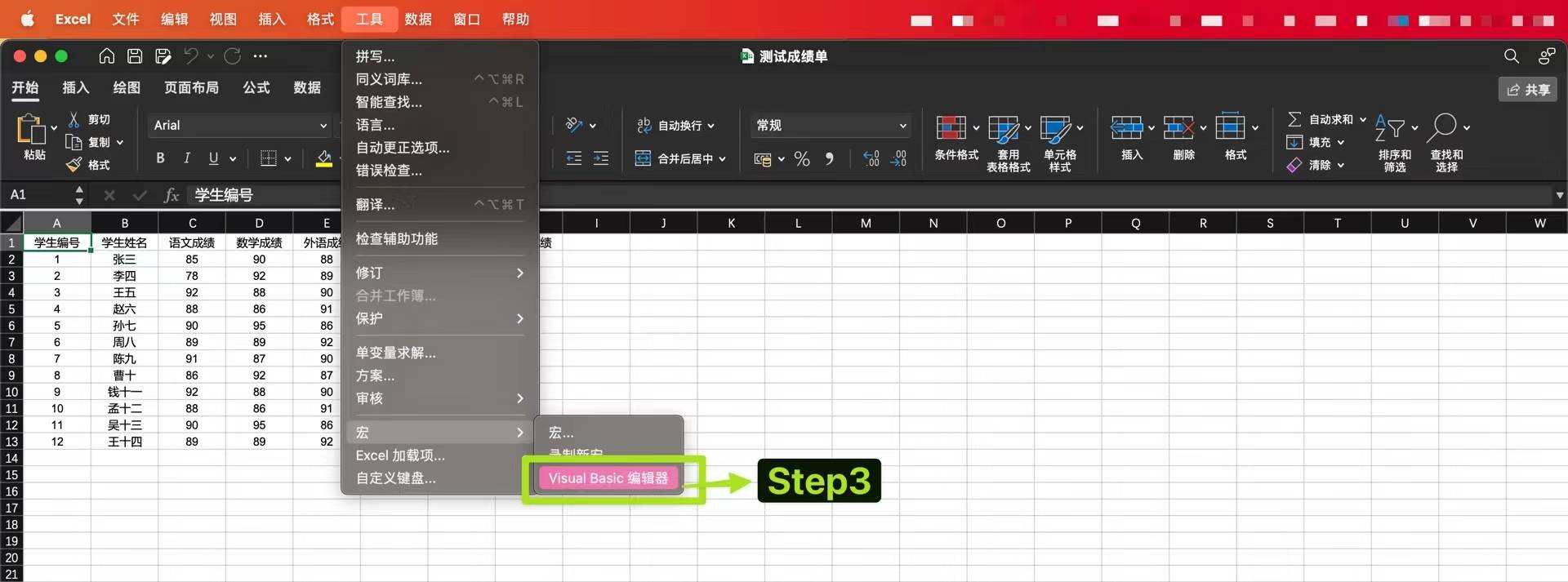Screen dimensions: 1568x582
Task: Open 数据 in the macOS menu bar
Action: click(x=418, y=19)
